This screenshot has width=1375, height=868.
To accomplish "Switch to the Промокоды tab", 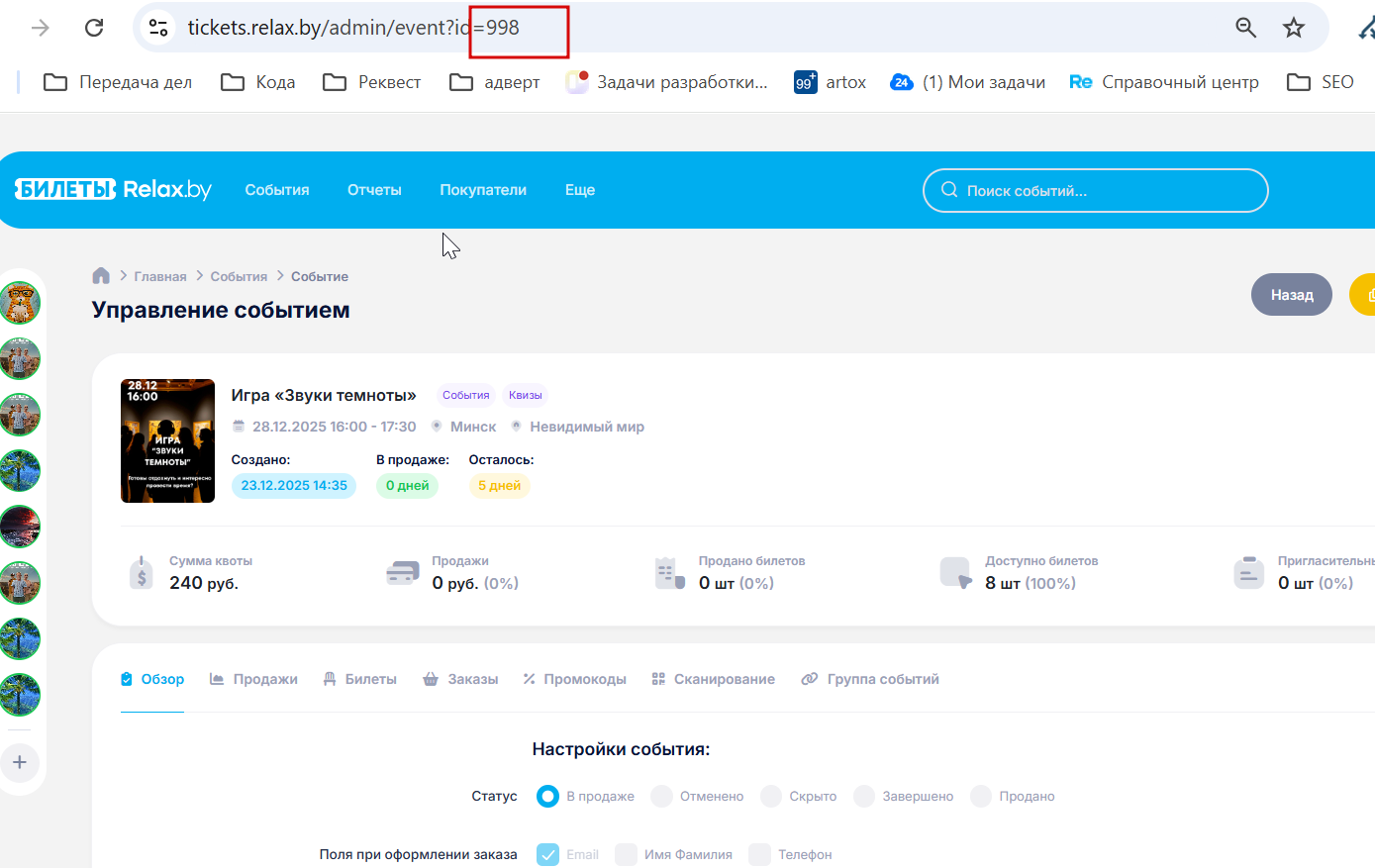I will click(x=574, y=679).
